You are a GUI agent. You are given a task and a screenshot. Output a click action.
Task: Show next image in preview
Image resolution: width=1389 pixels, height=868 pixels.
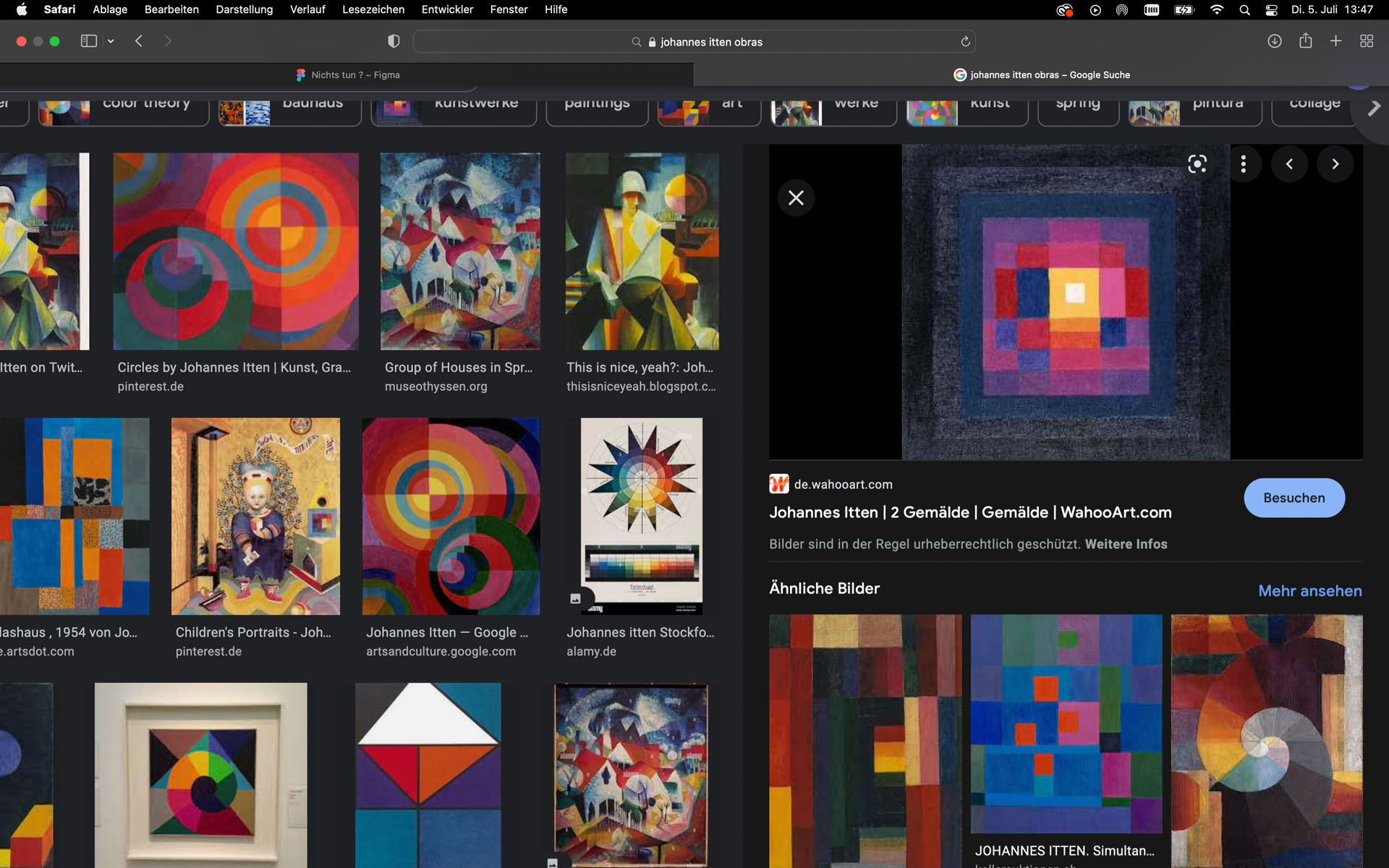(x=1335, y=164)
